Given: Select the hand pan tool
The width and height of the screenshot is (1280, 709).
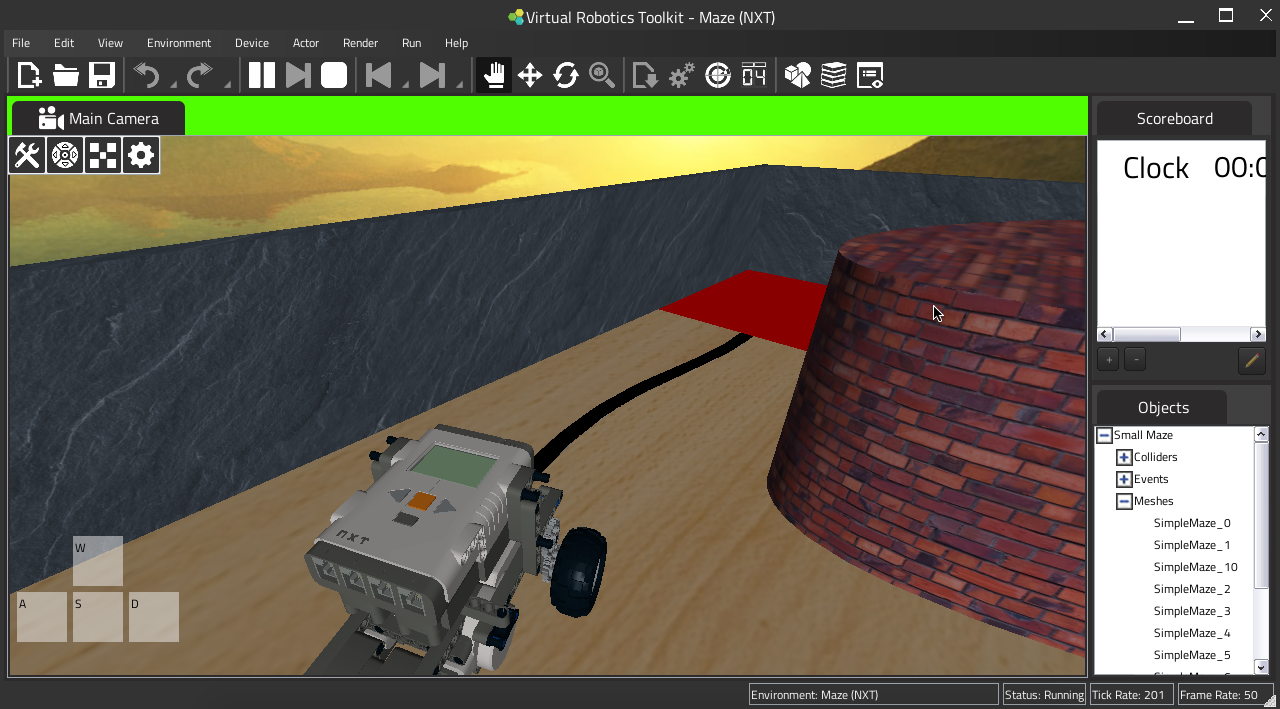Looking at the screenshot, I should pyautogui.click(x=493, y=76).
